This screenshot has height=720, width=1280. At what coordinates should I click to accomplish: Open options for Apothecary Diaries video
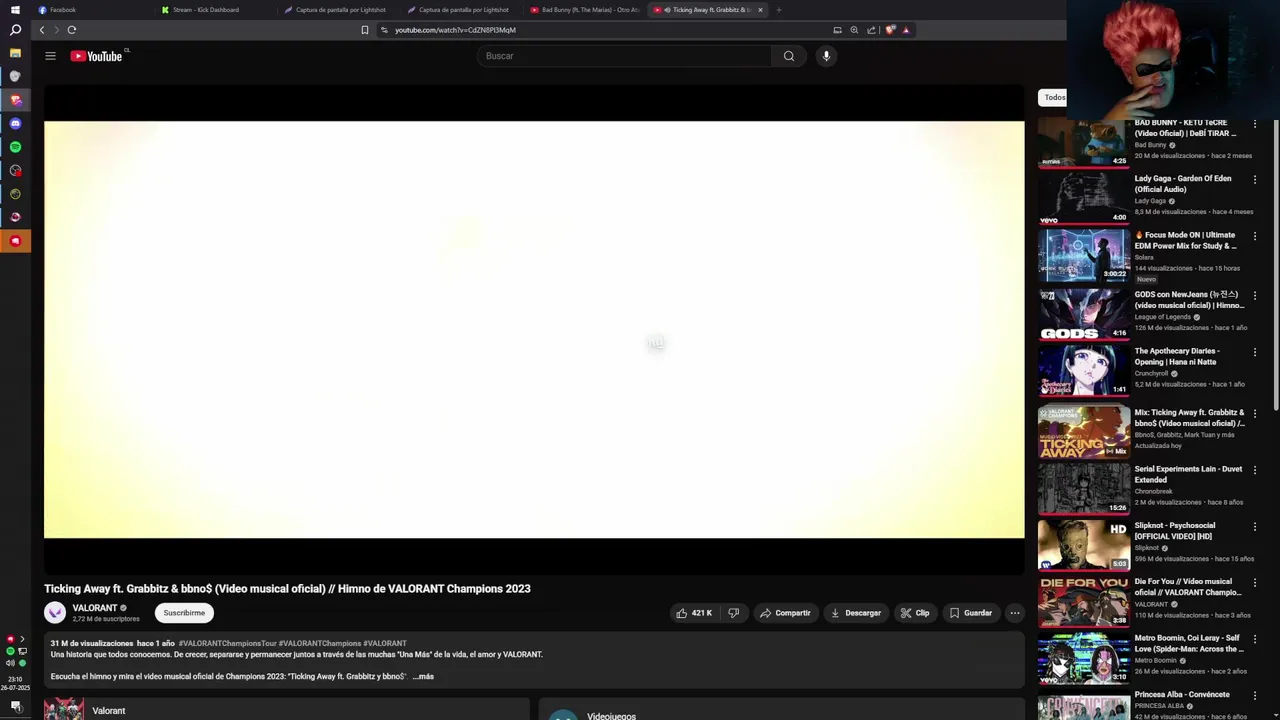click(1255, 352)
